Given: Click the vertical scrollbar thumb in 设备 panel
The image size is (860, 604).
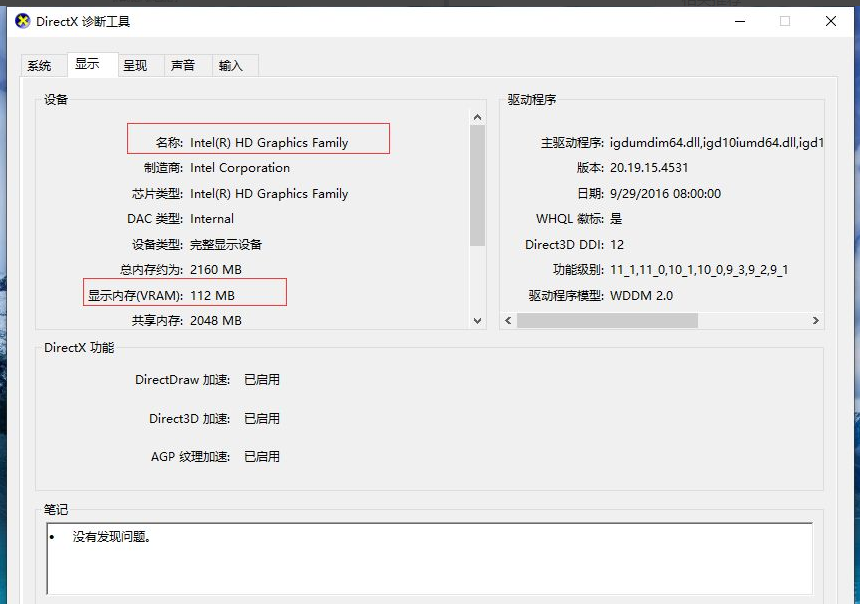Looking at the screenshot, I should (478, 180).
